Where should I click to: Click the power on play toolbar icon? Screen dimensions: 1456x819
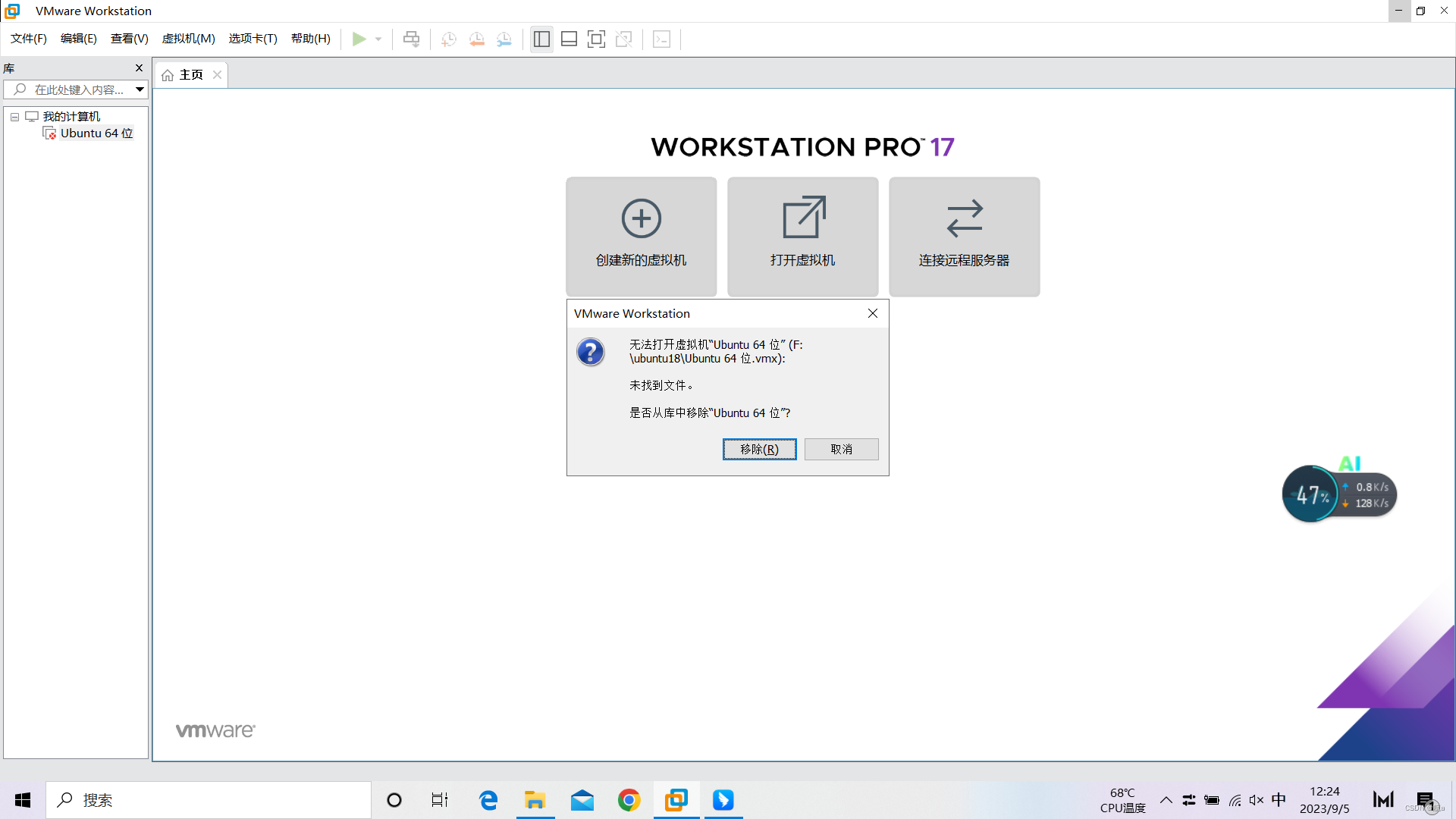(359, 39)
